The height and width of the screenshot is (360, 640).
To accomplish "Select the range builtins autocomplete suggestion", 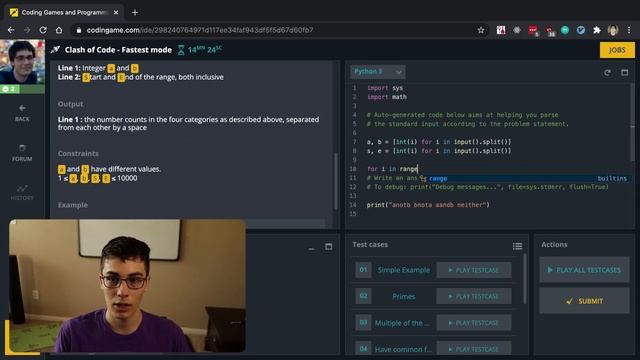I will click(525, 178).
